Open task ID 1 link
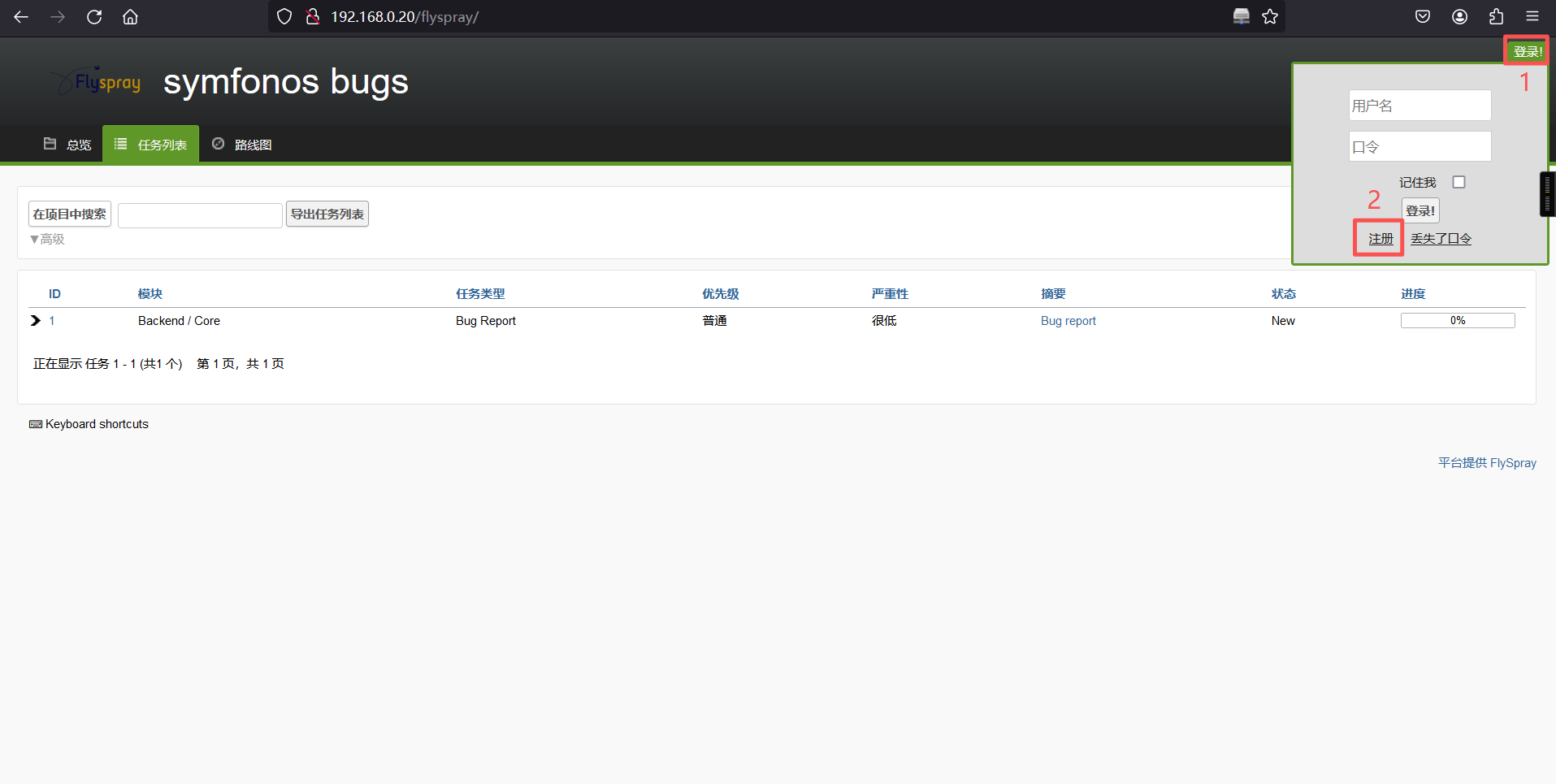This screenshot has height=784, width=1556. [x=52, y=321]
